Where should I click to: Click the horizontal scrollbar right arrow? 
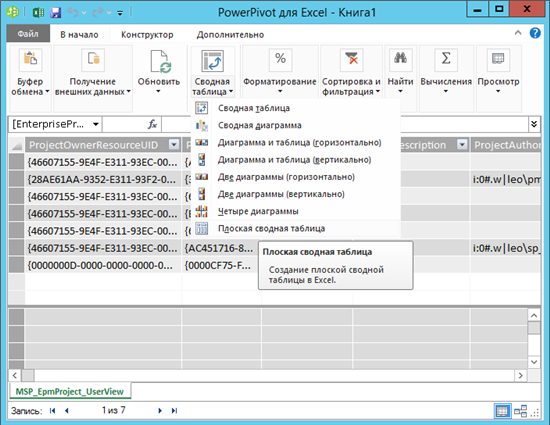(x=521, y=376)
